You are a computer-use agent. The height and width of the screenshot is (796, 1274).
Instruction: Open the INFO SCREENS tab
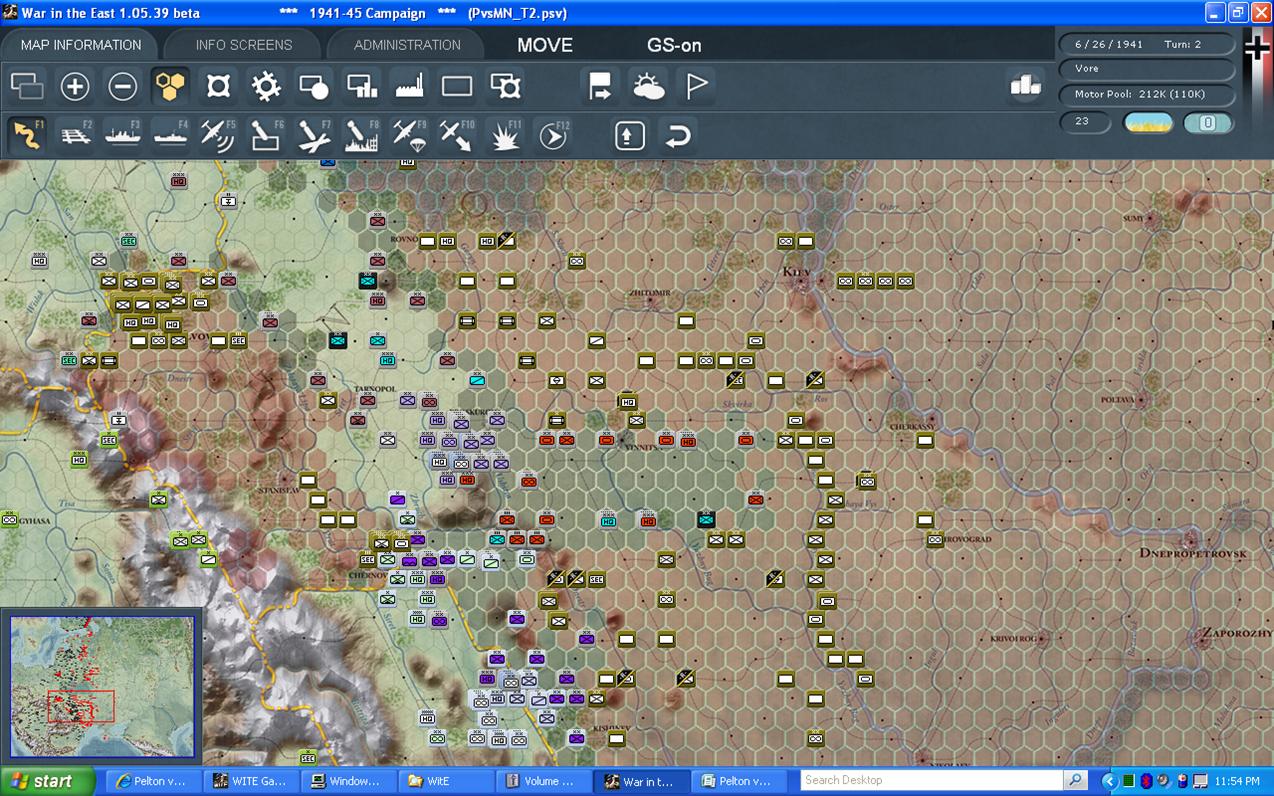(x=244, y=45)
